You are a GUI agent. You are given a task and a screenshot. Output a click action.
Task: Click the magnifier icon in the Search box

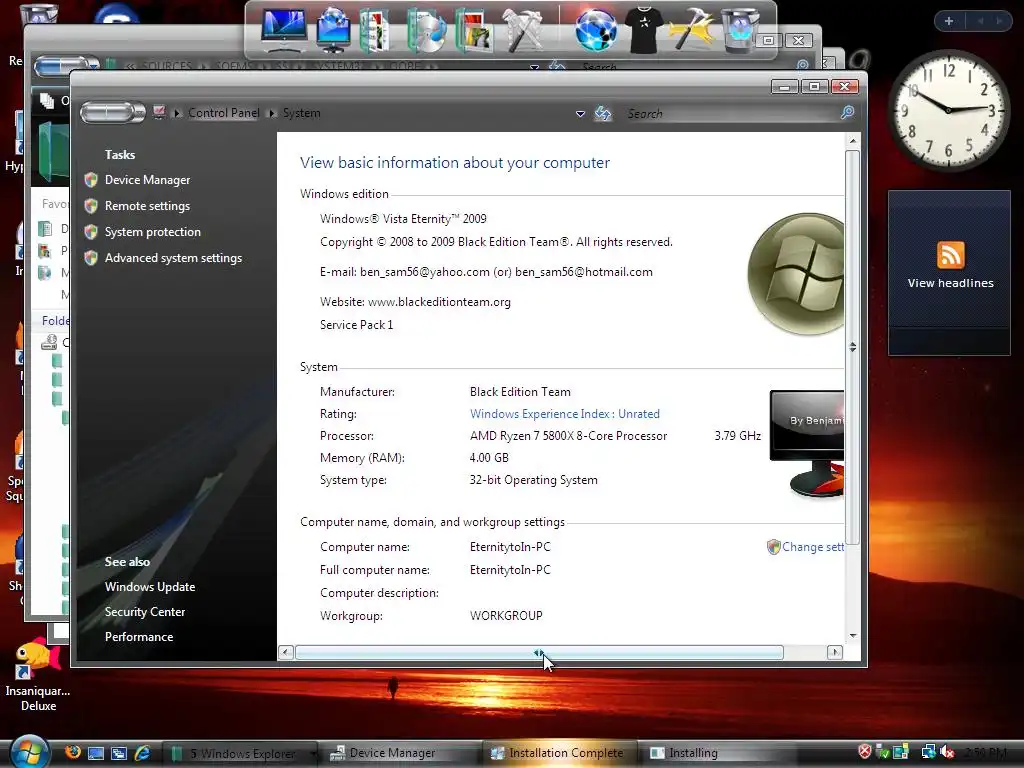pos(848,113)
